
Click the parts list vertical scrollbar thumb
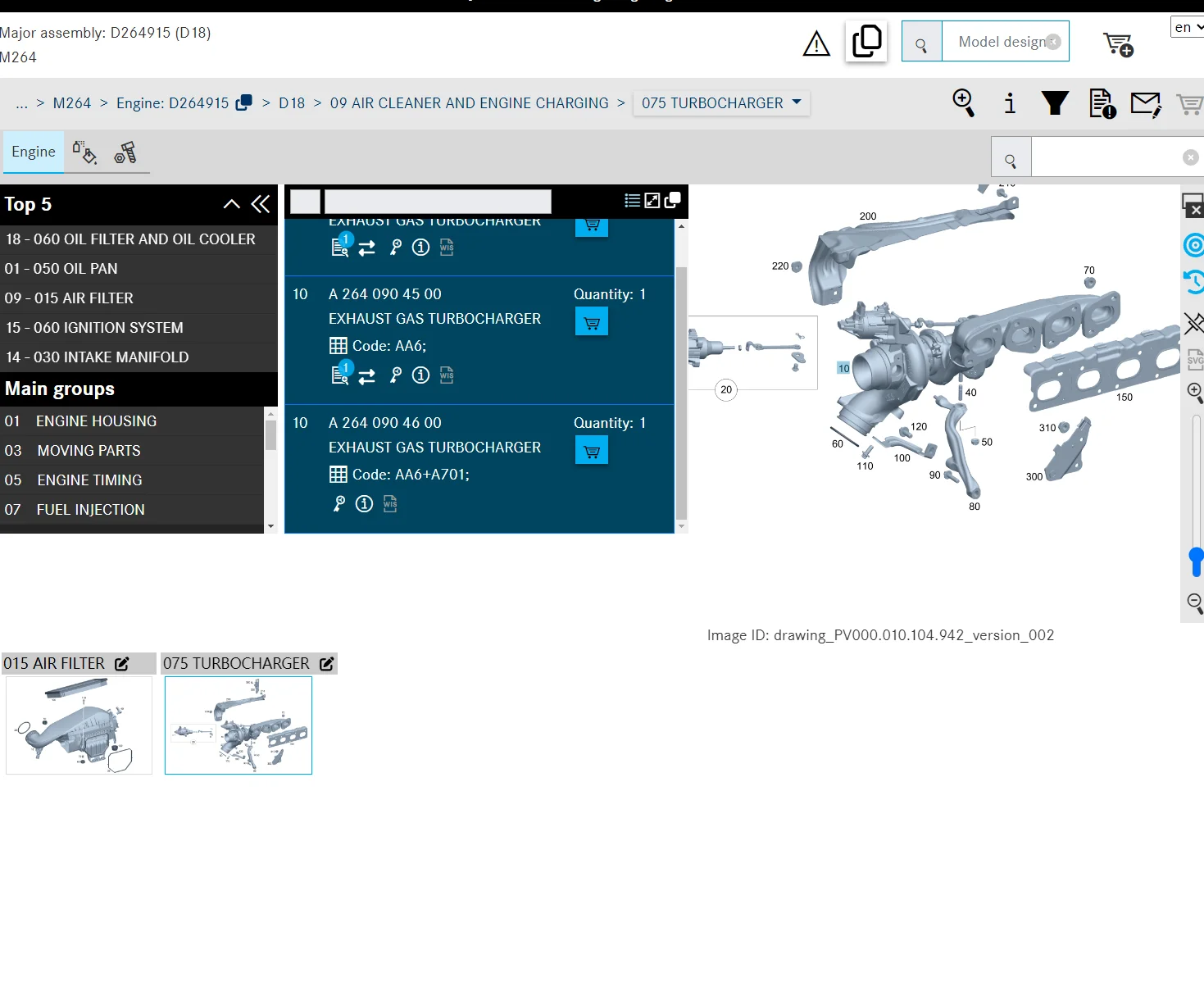coord(681,393)
